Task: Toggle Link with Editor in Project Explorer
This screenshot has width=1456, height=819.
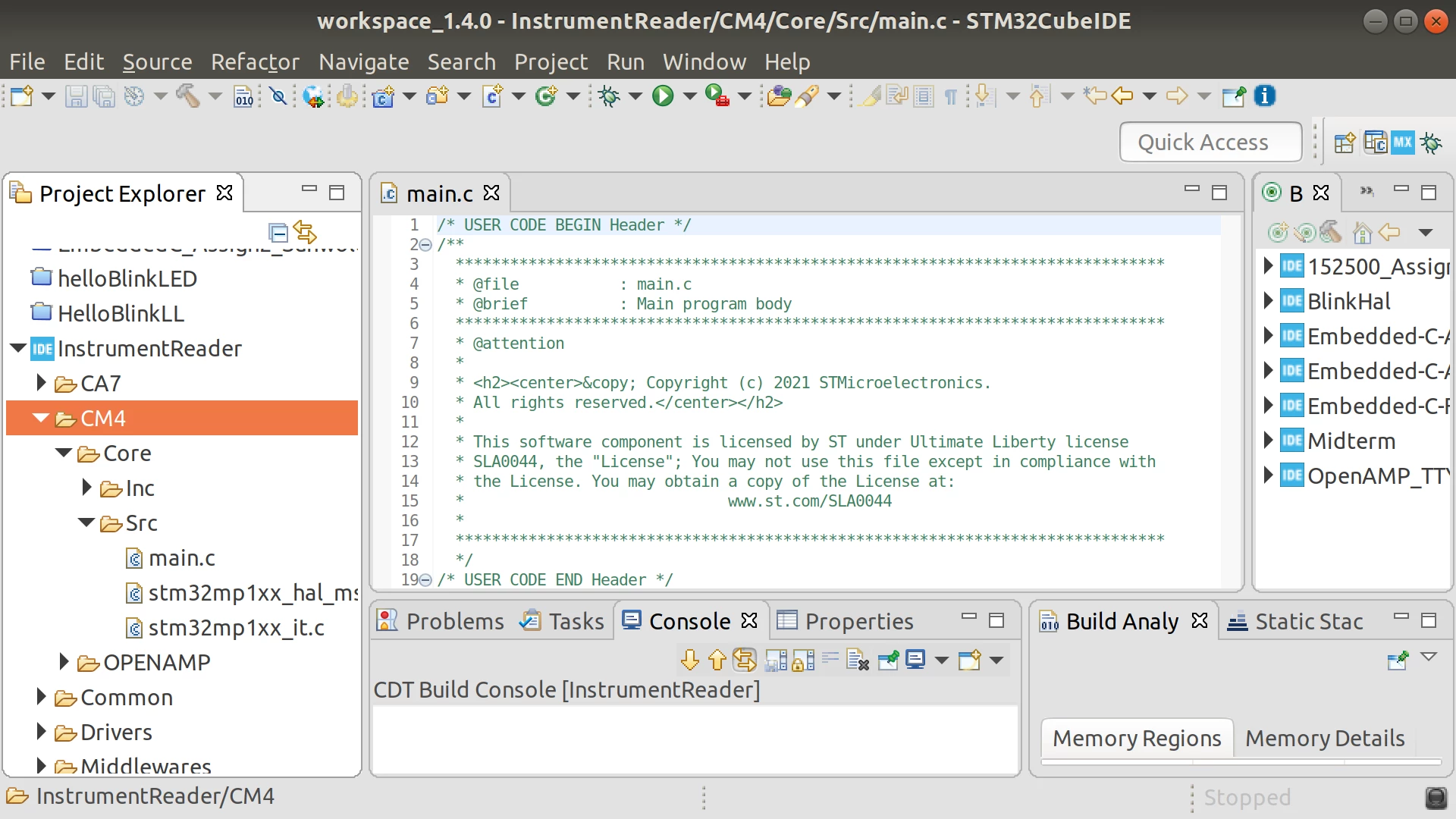Action: pos(305,232)
